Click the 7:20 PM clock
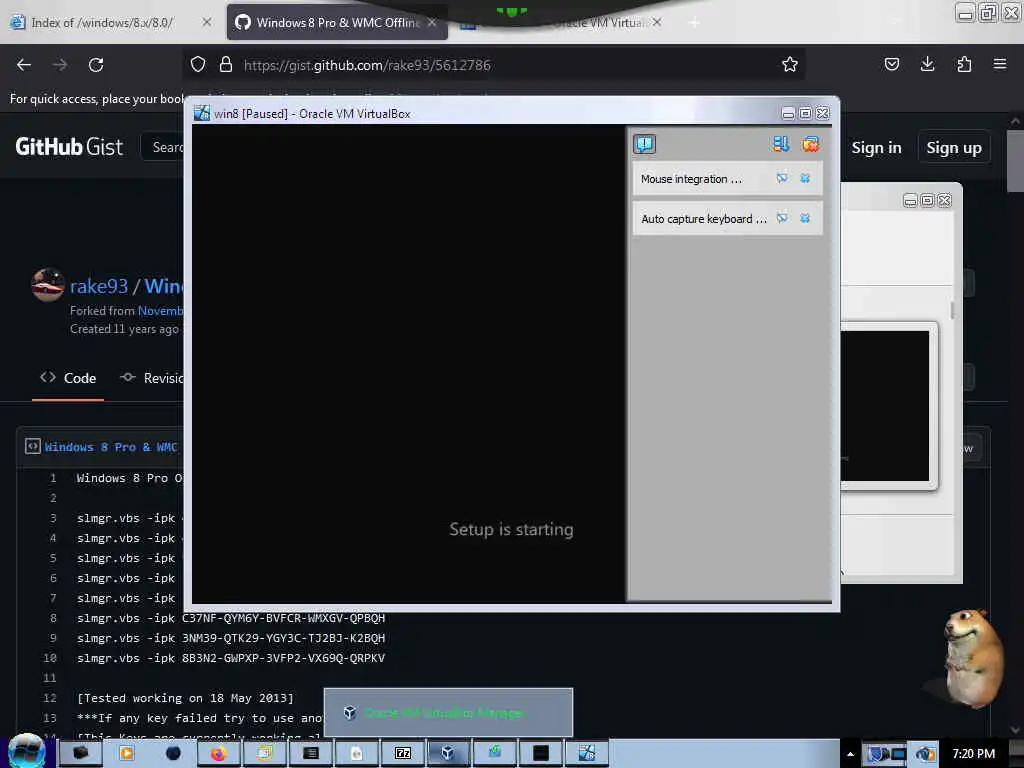1024x768 pixels. coord(973,754)
